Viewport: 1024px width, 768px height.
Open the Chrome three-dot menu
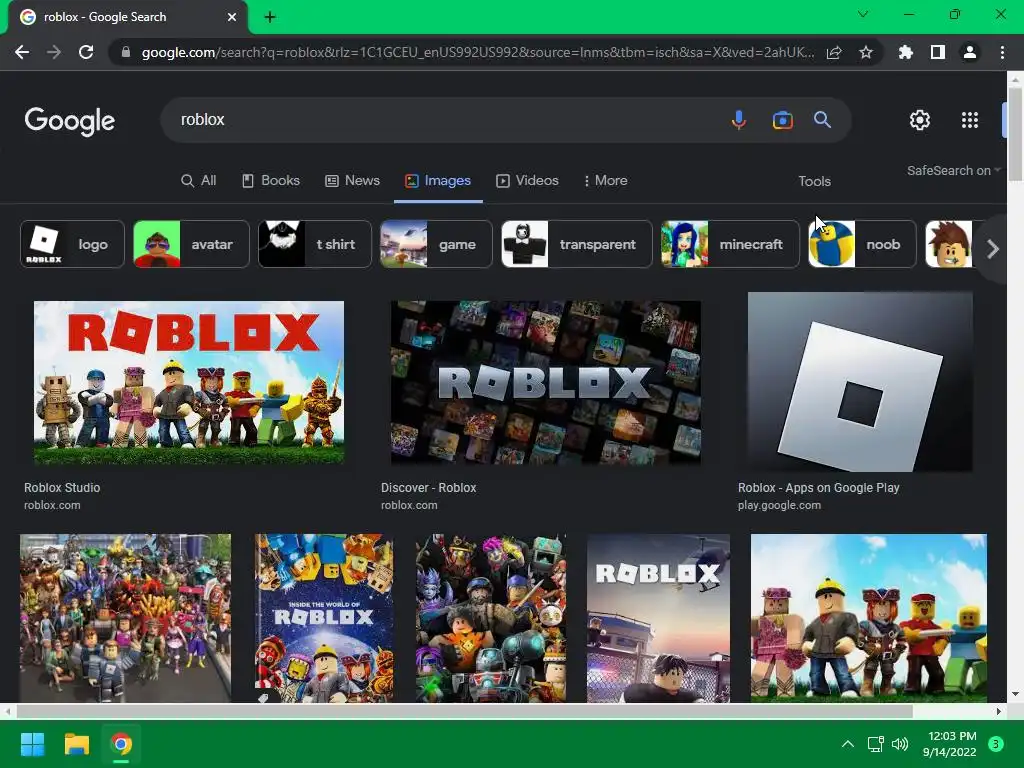coord(1002,52)
